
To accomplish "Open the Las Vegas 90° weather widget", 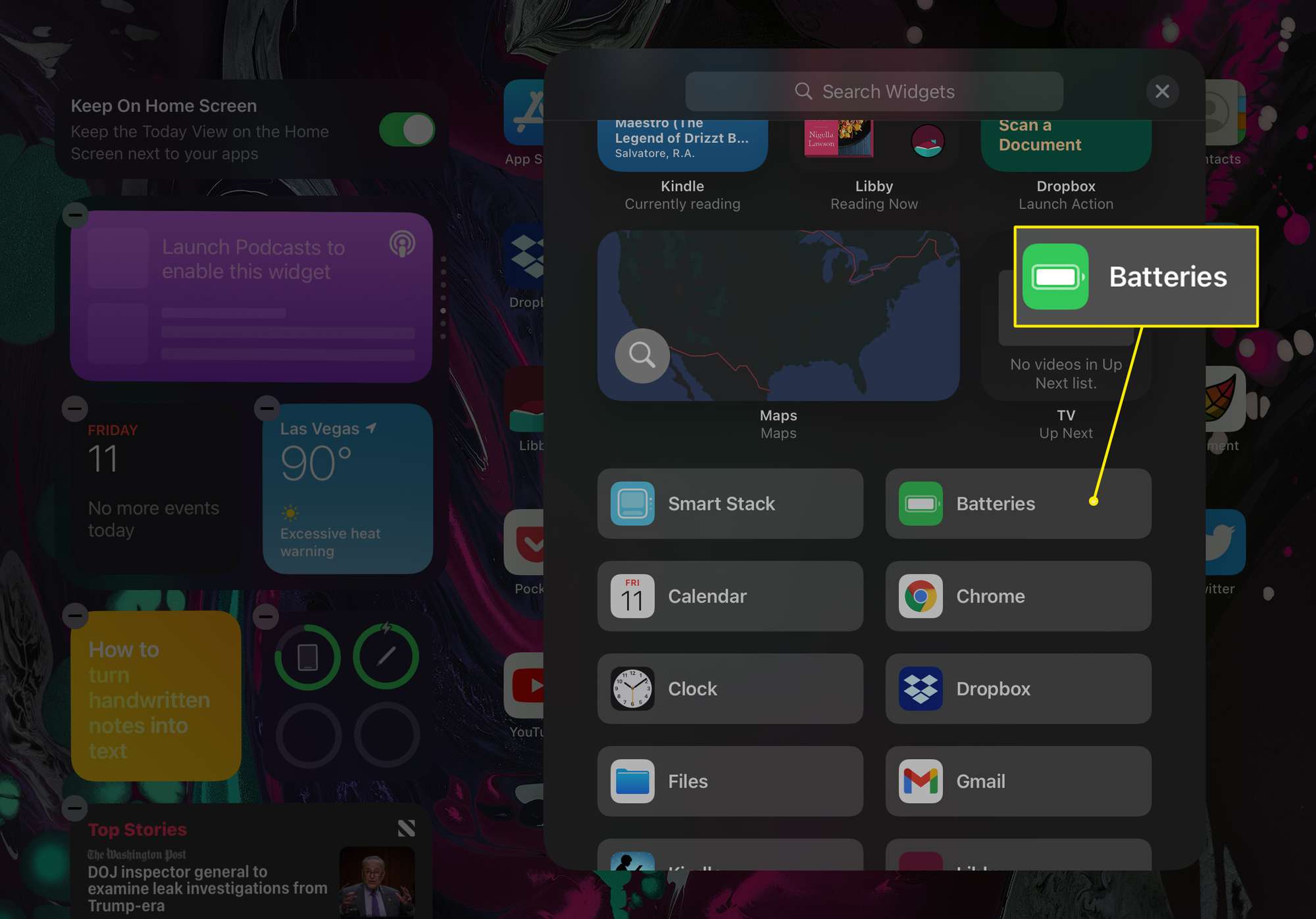I will [347, 489].
